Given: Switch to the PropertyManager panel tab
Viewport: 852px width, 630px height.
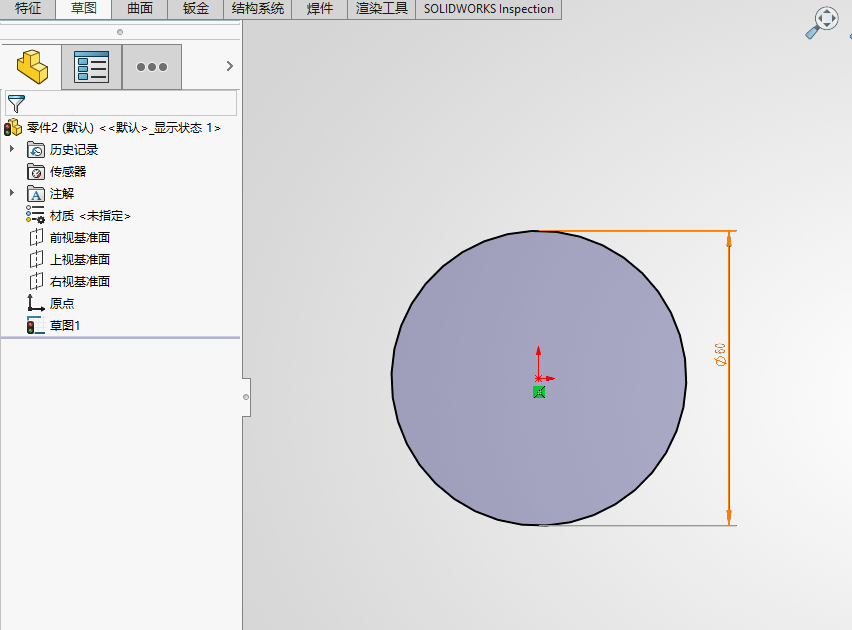Looking at the screenshot, I should [91, 67].
